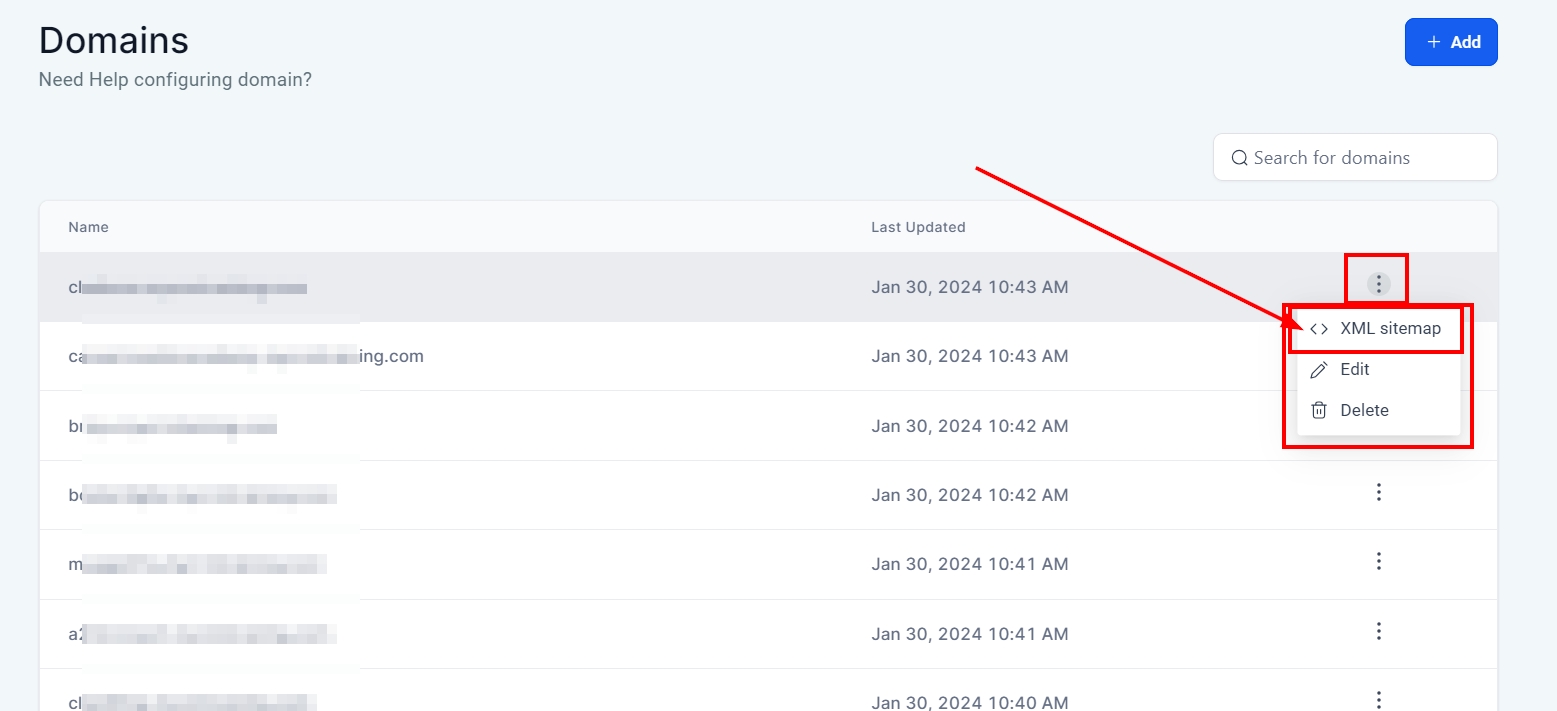This screenshot has width=1557, height=711.
Task: Choose Edit in the row actions menu
Action: tap(1355, 370)
